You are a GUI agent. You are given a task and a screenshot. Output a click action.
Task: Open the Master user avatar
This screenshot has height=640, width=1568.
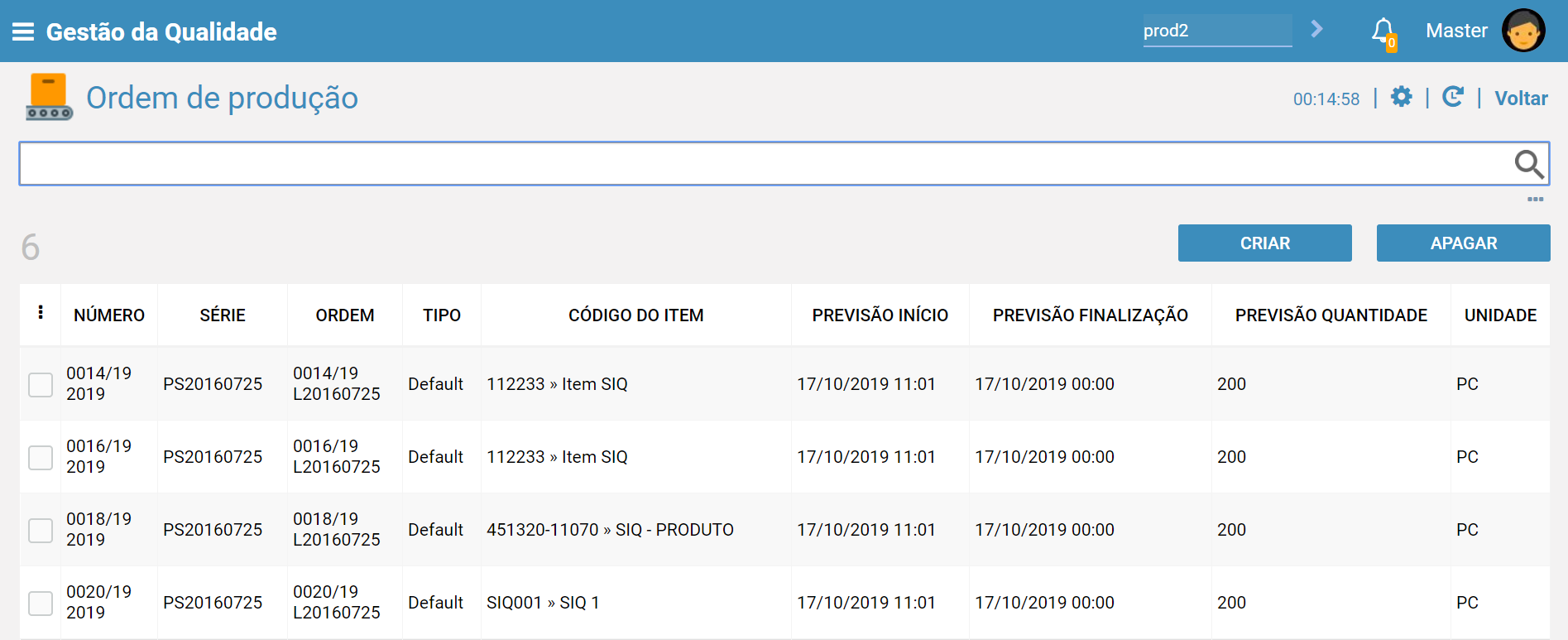[1523, 31]
